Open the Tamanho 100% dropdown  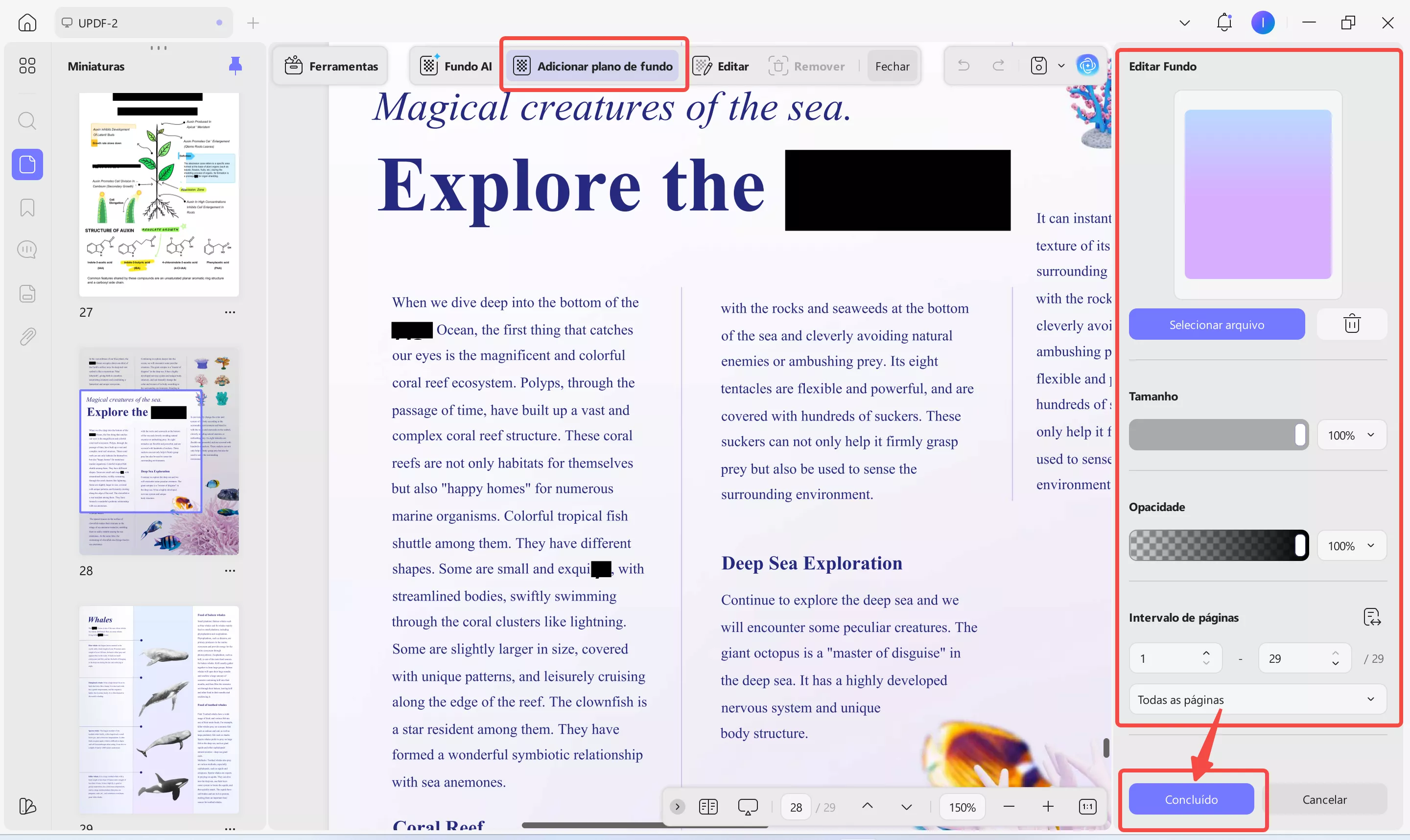(x=1351, y=435)
